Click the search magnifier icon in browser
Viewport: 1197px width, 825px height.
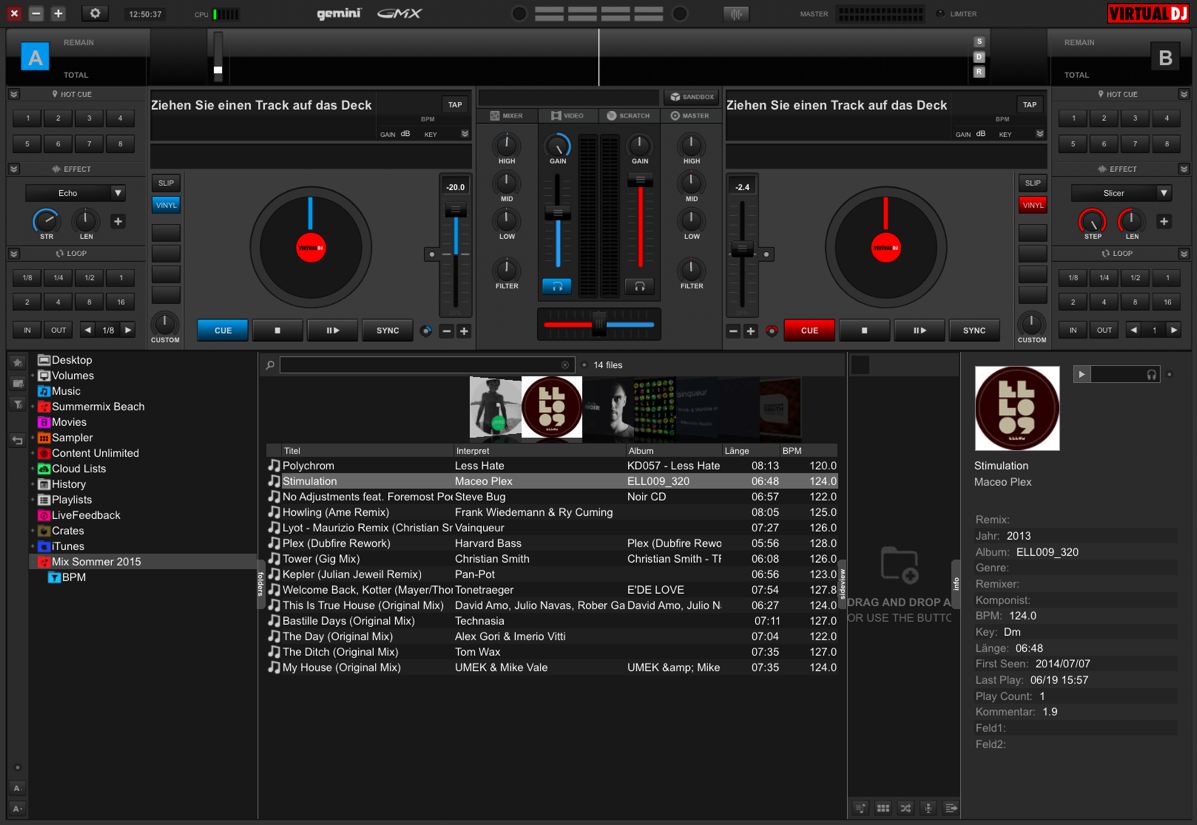(x=270, y=365)
